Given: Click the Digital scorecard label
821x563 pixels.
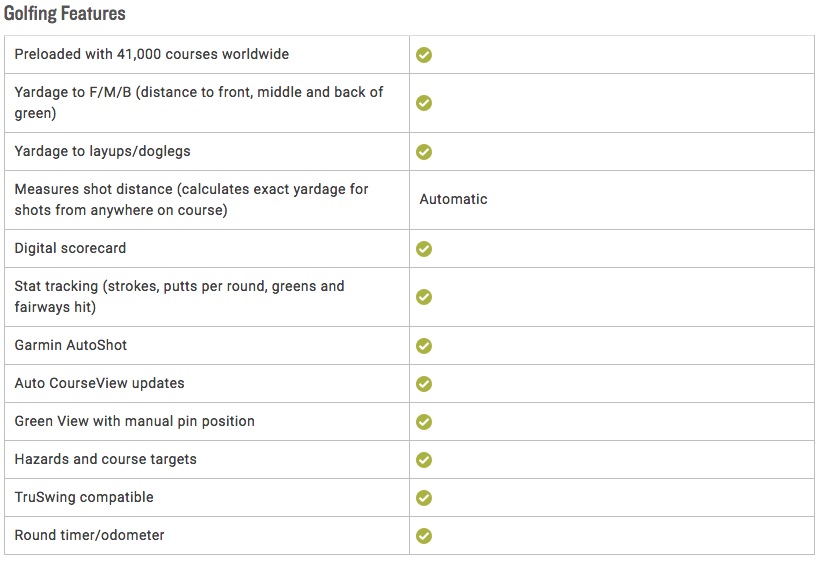Looking at the screenshot, I should point(70,248).
